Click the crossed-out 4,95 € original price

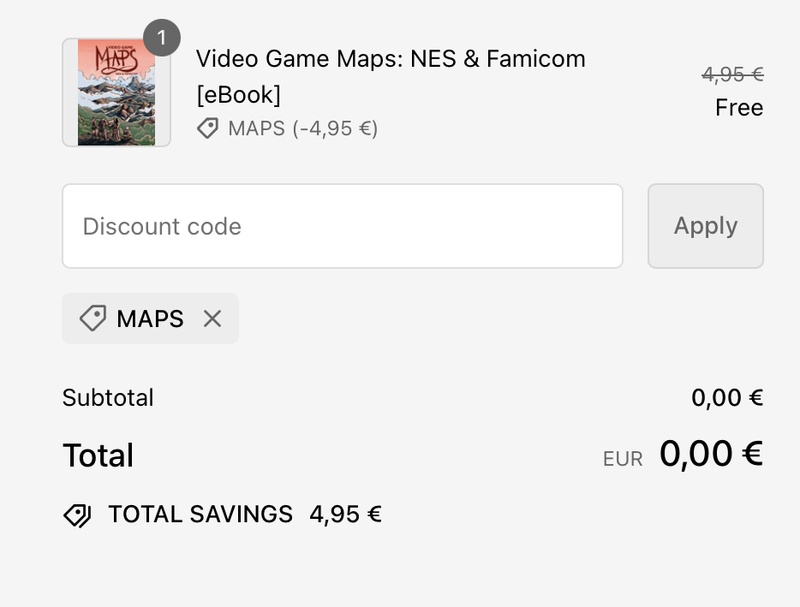tap(732, 74)
